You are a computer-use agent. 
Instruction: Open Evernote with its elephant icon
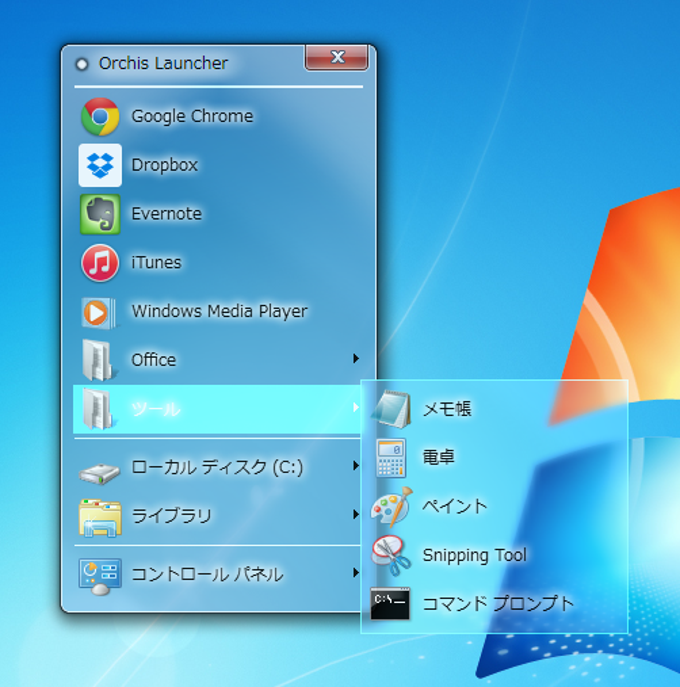point(100,214)
